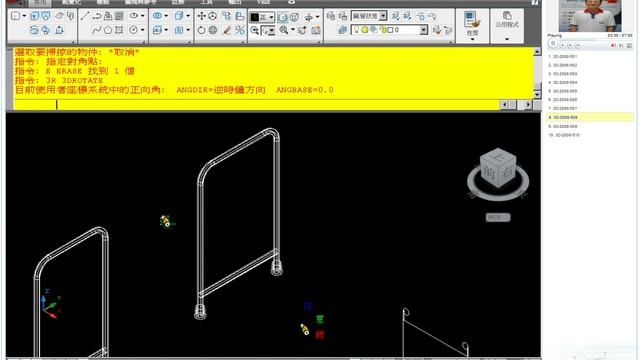Toggle fullscreen in the video player
The height and width of the screenshot is (360, 640).
tap(629, 46)
